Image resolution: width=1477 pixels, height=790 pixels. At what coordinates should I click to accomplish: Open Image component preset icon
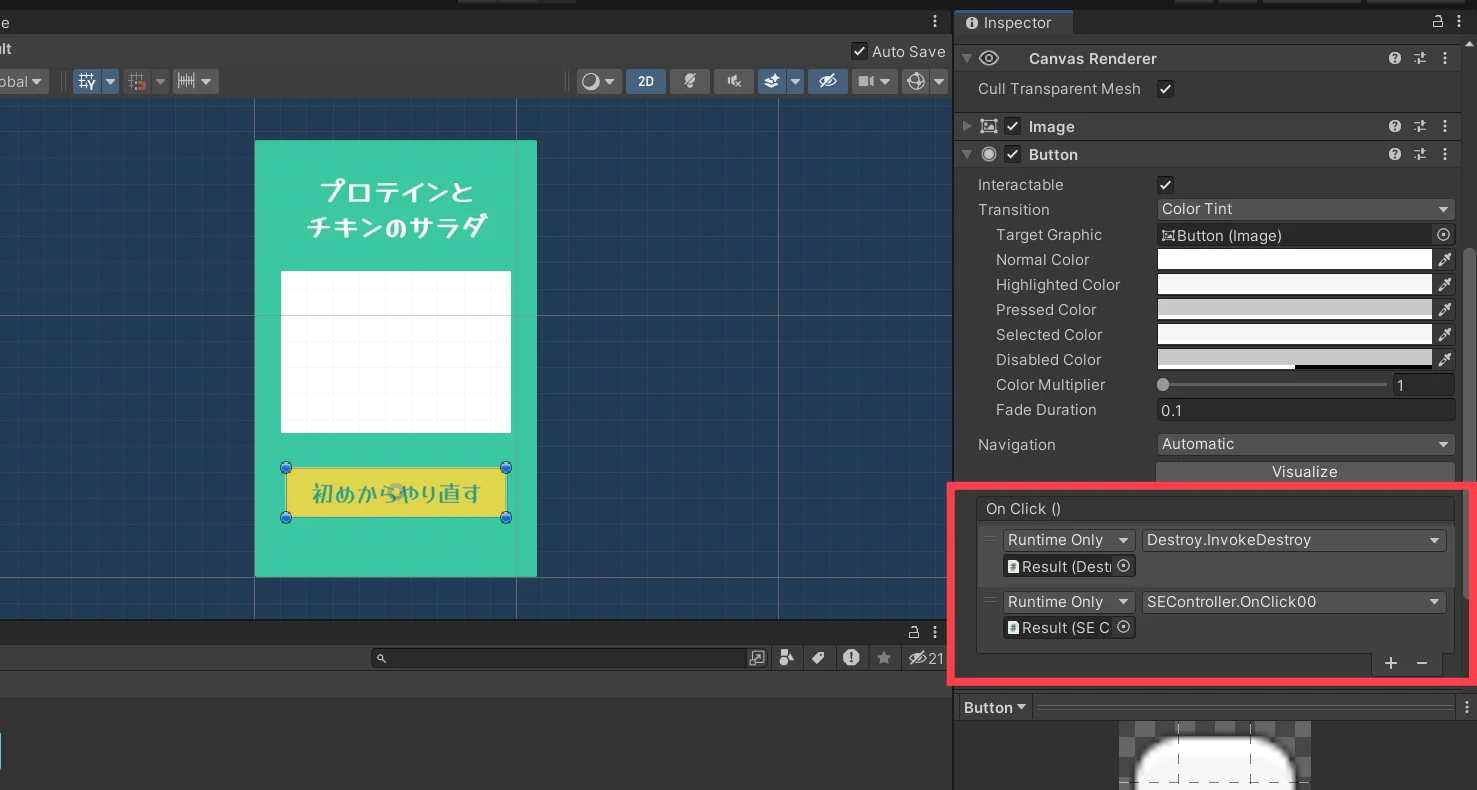(x=1420, y=127)
